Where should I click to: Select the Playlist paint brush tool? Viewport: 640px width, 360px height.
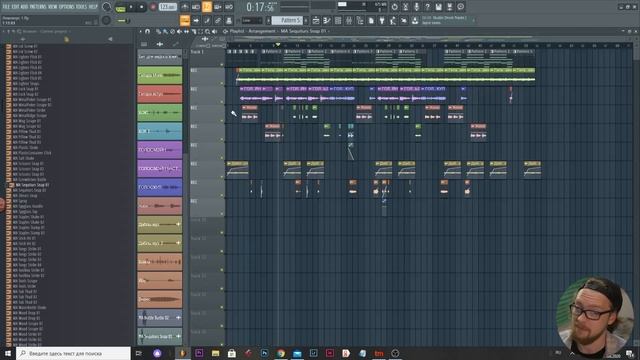coord(165,31)
